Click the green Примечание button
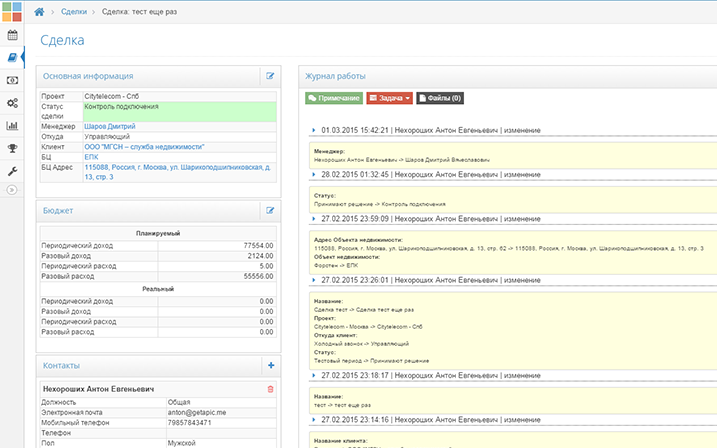 click(x=333, y=99)
